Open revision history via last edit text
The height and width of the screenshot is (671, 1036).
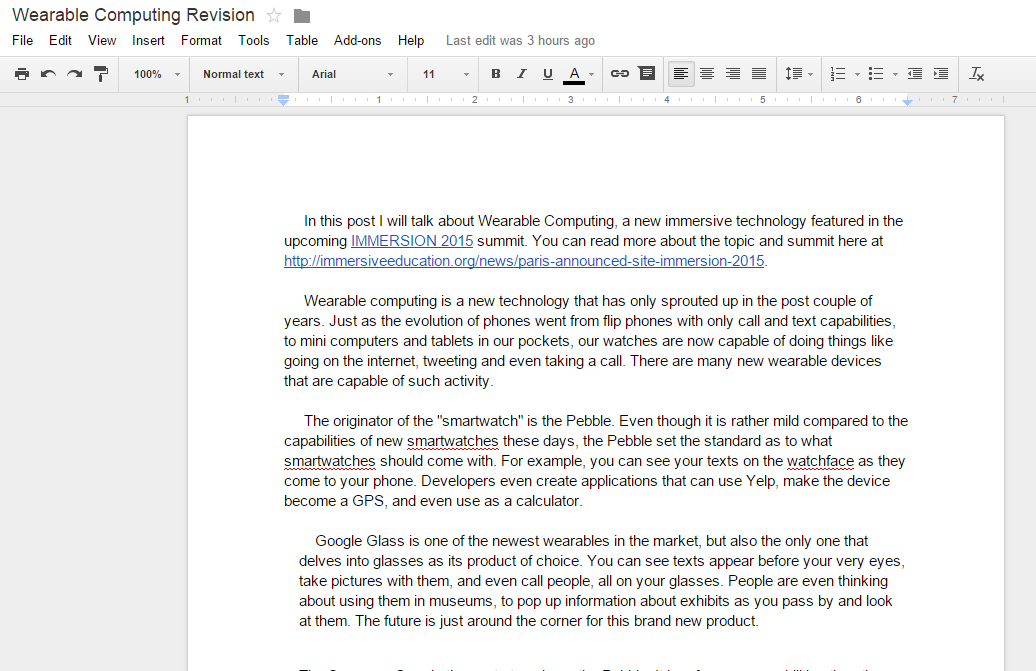(520, 41)
